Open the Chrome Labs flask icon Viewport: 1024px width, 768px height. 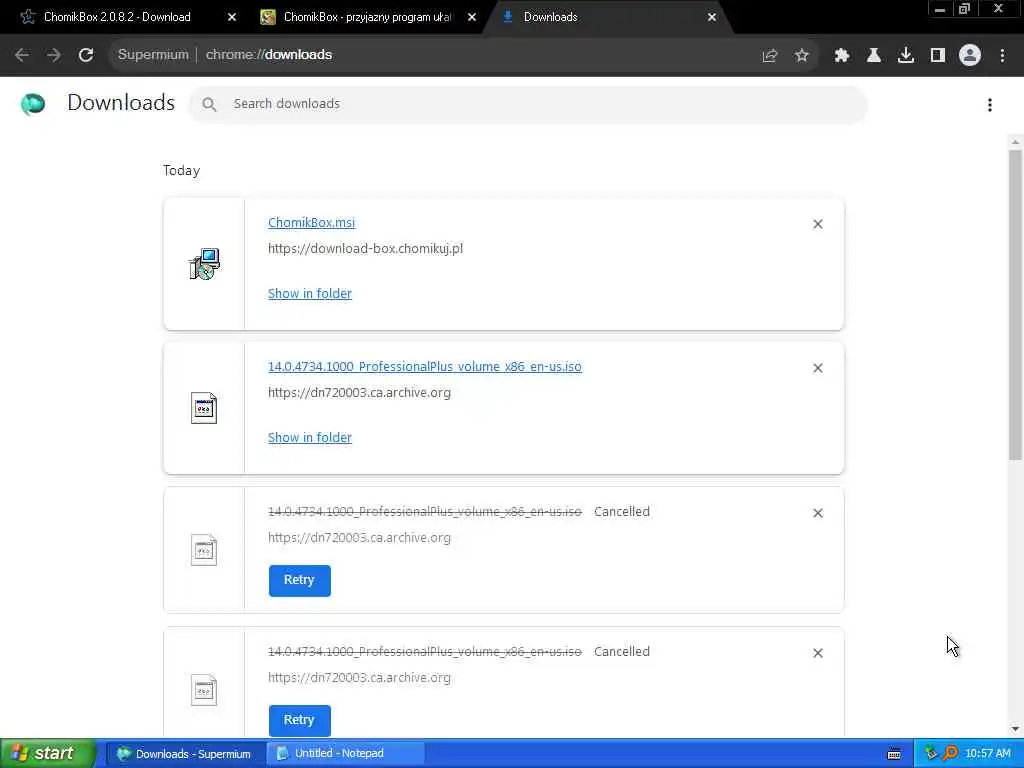click(x=874, y=56)
